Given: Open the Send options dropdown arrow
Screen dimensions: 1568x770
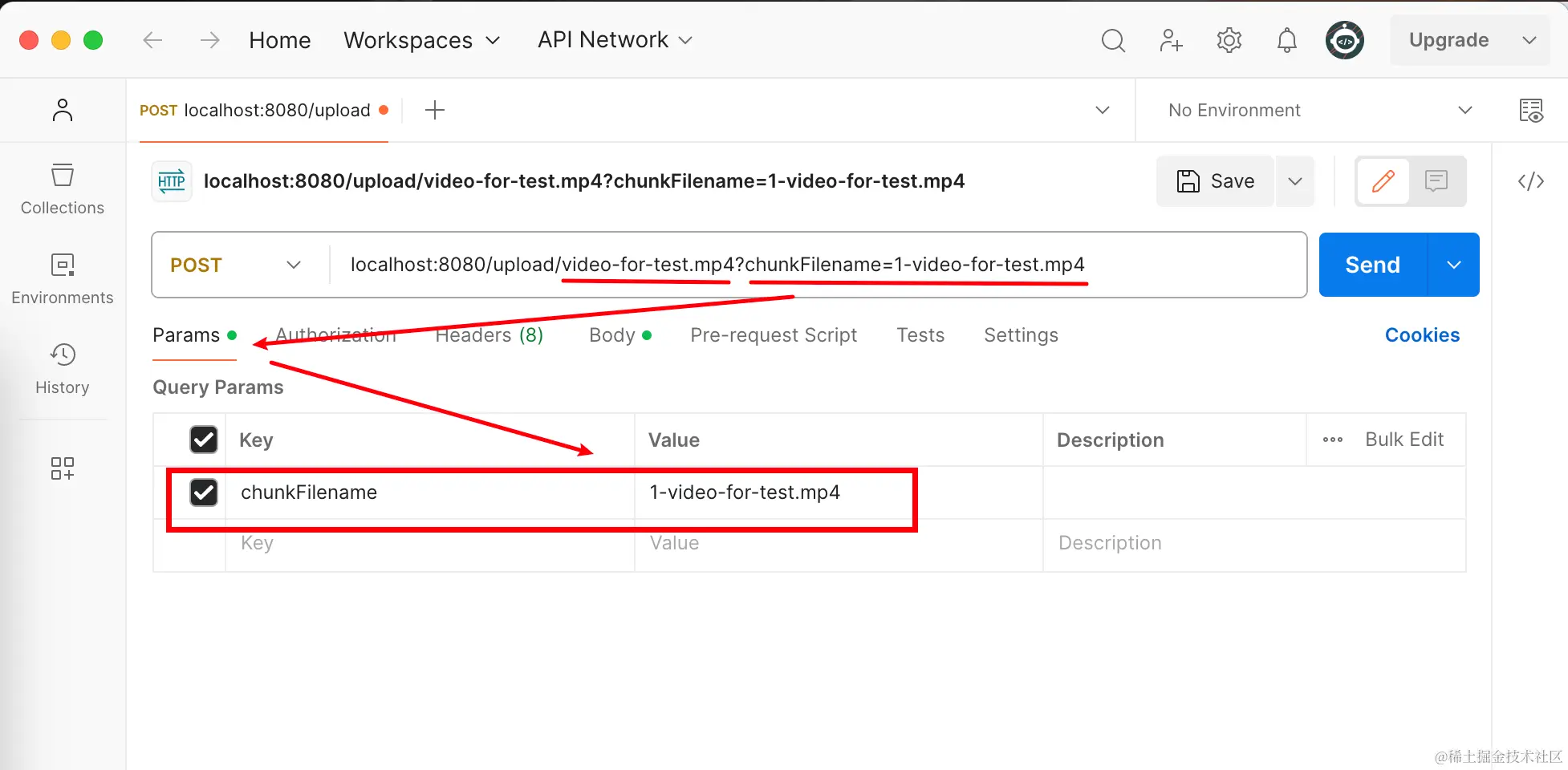Looking at the screenshot, I should [1454, 265].
